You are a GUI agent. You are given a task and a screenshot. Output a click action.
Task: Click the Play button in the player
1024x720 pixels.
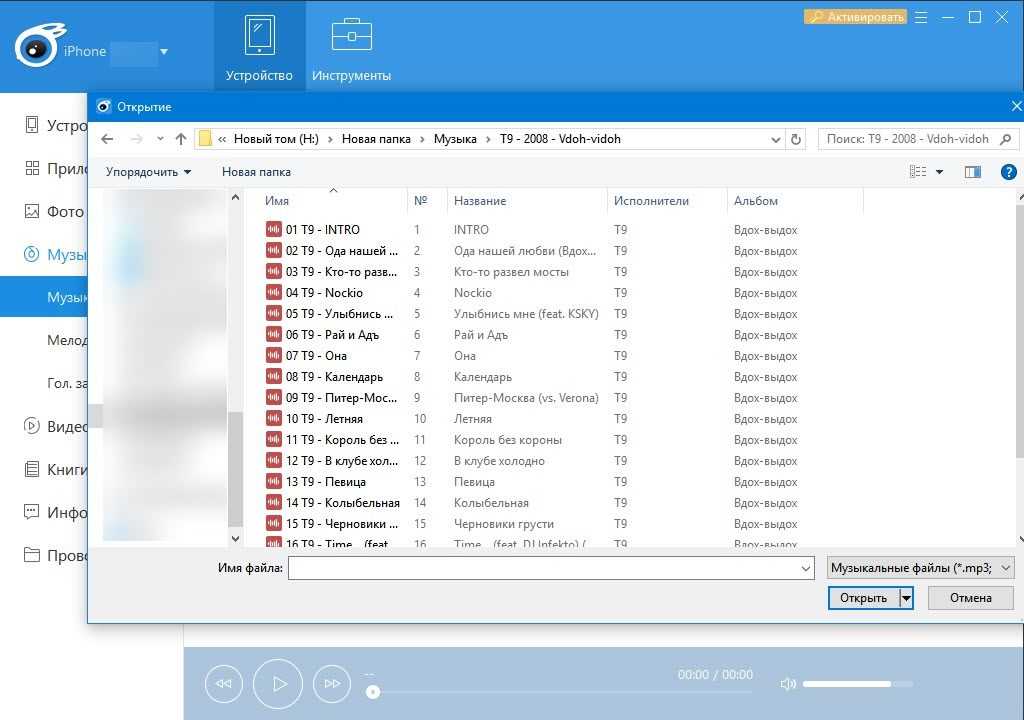pyautogui.click(x=278, y=684)
